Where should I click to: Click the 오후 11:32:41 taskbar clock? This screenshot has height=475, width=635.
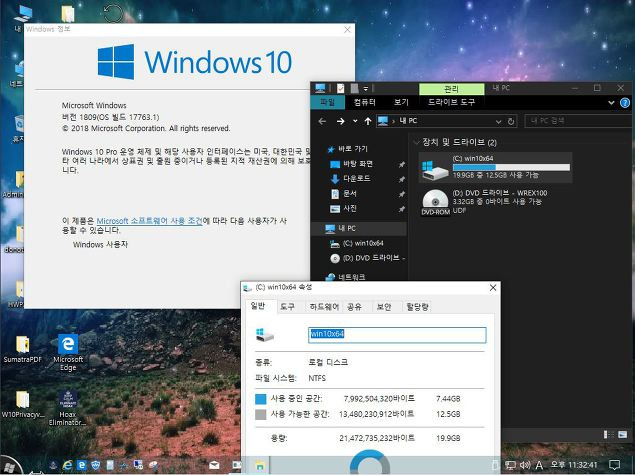tap(574, 465)
